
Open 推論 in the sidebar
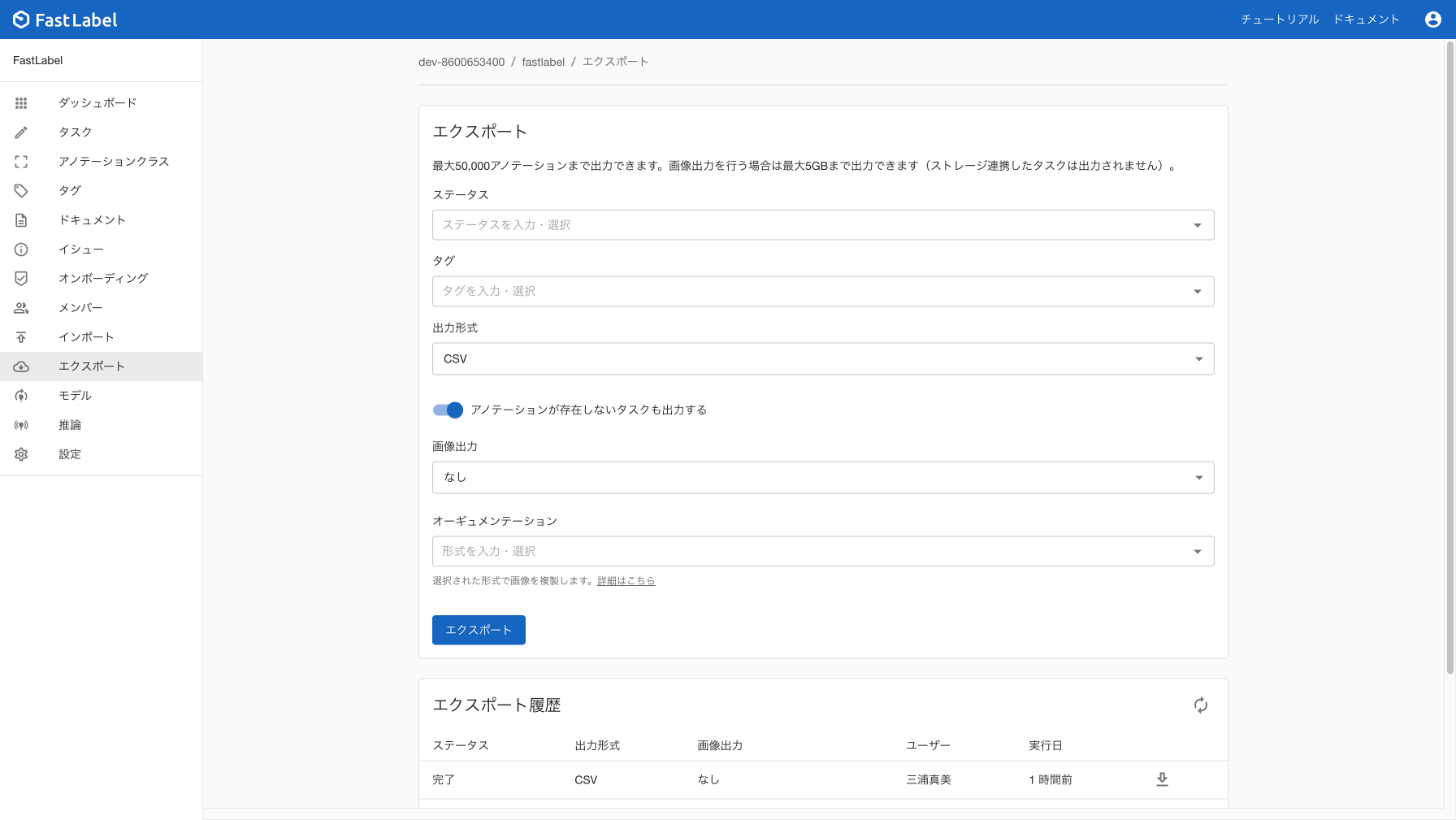(70, 425)
